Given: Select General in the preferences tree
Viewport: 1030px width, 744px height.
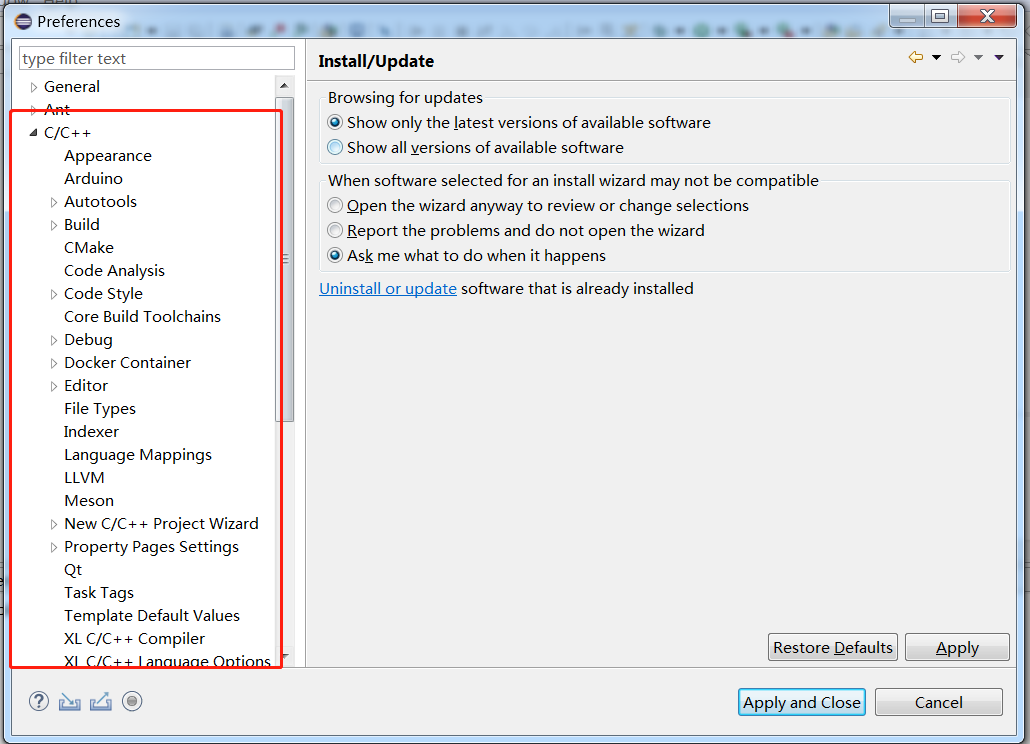Looking at the screenshot, I should (72, 86).
